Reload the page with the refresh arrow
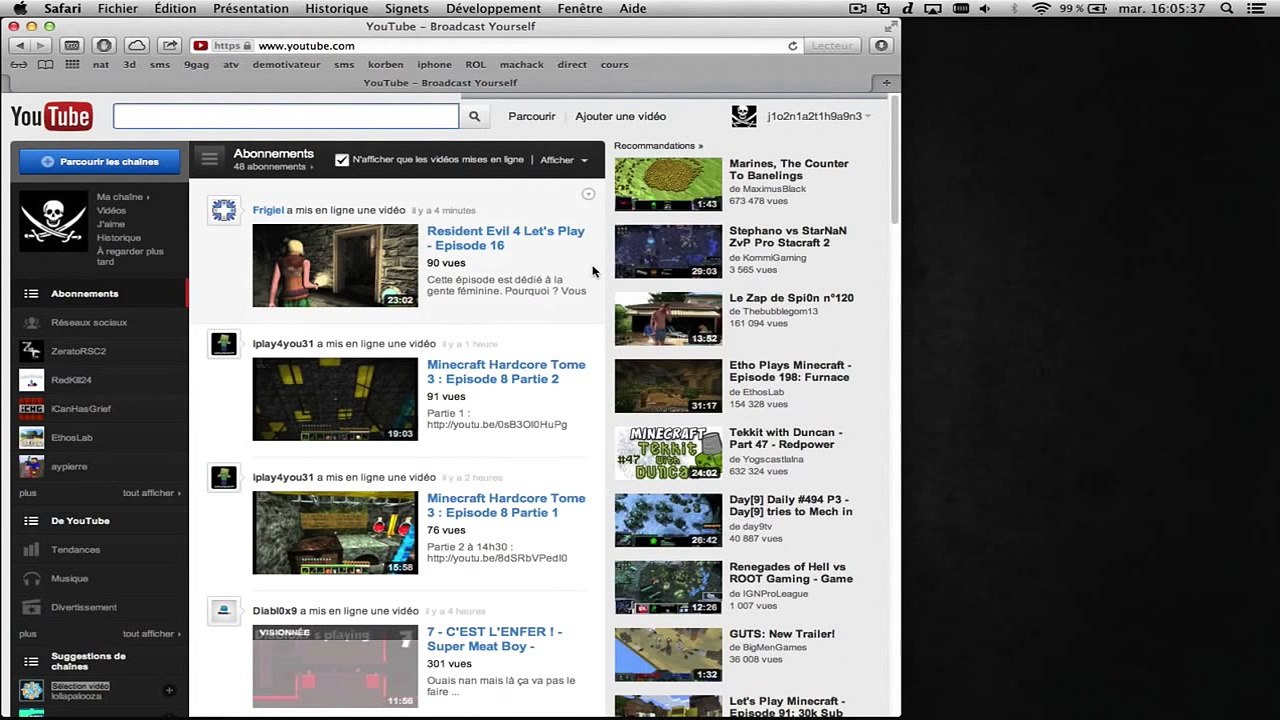 [793, 46]
